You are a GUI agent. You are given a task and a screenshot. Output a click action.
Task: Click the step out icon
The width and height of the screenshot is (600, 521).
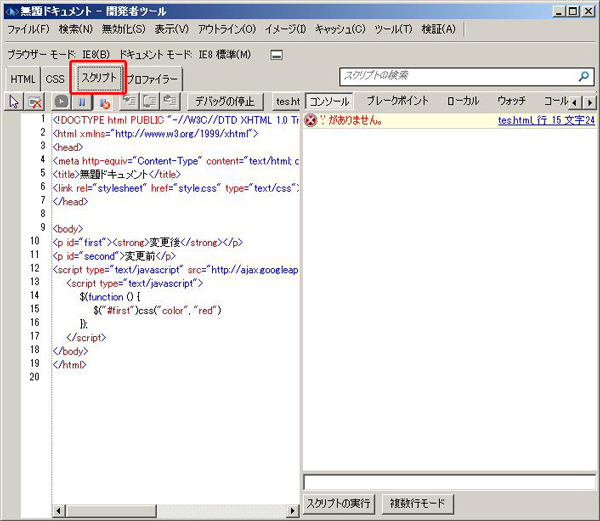(x=170, y=102)
